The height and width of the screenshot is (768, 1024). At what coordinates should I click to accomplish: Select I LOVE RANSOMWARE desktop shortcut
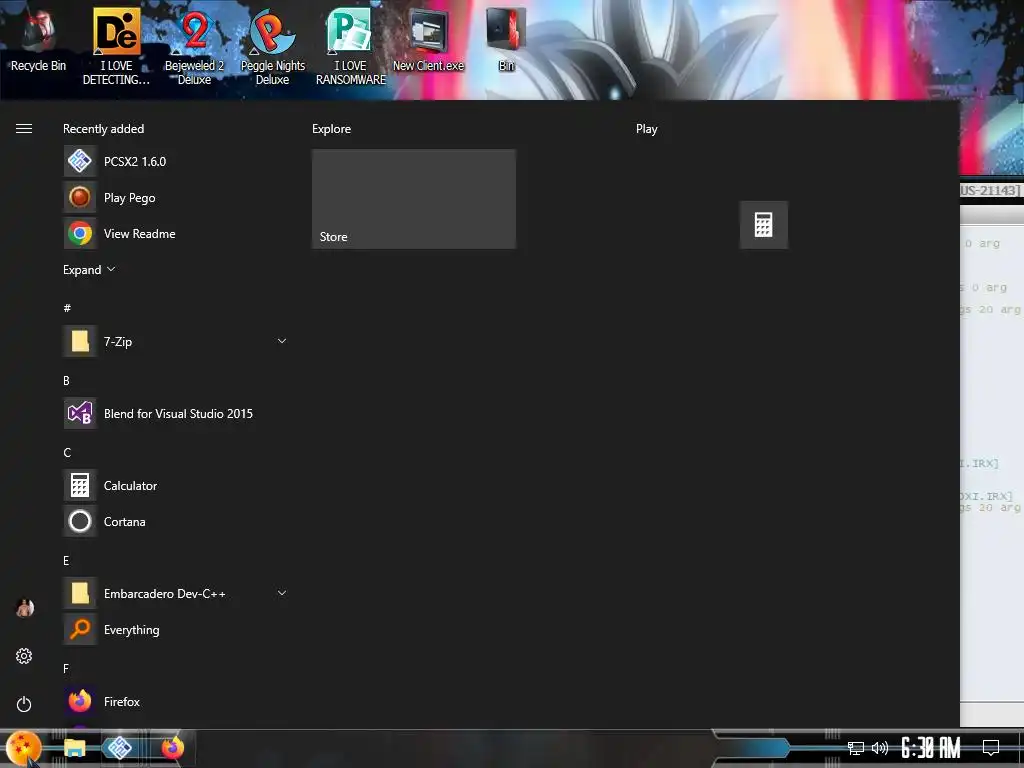351,46
